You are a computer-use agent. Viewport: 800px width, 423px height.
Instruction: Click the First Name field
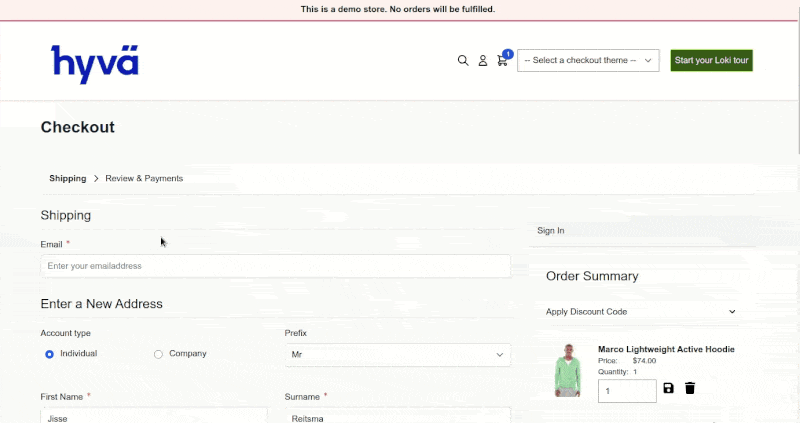[x=153, y=416]
